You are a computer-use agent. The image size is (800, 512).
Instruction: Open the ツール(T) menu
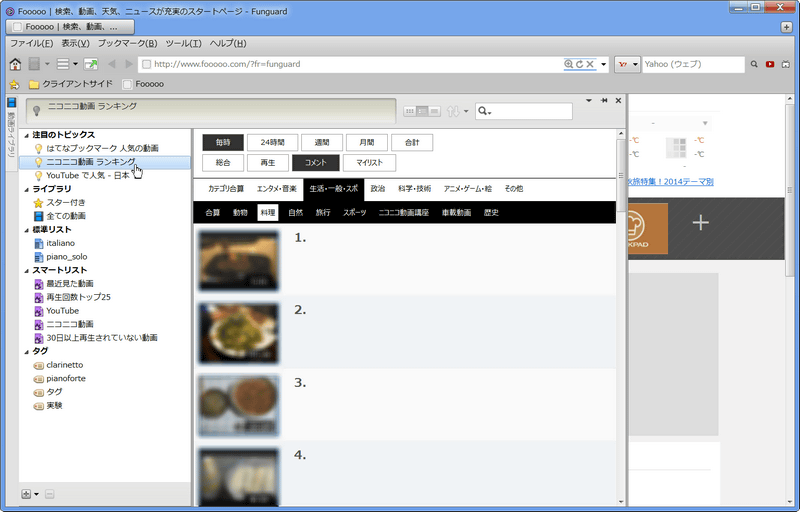coord(184,43)
